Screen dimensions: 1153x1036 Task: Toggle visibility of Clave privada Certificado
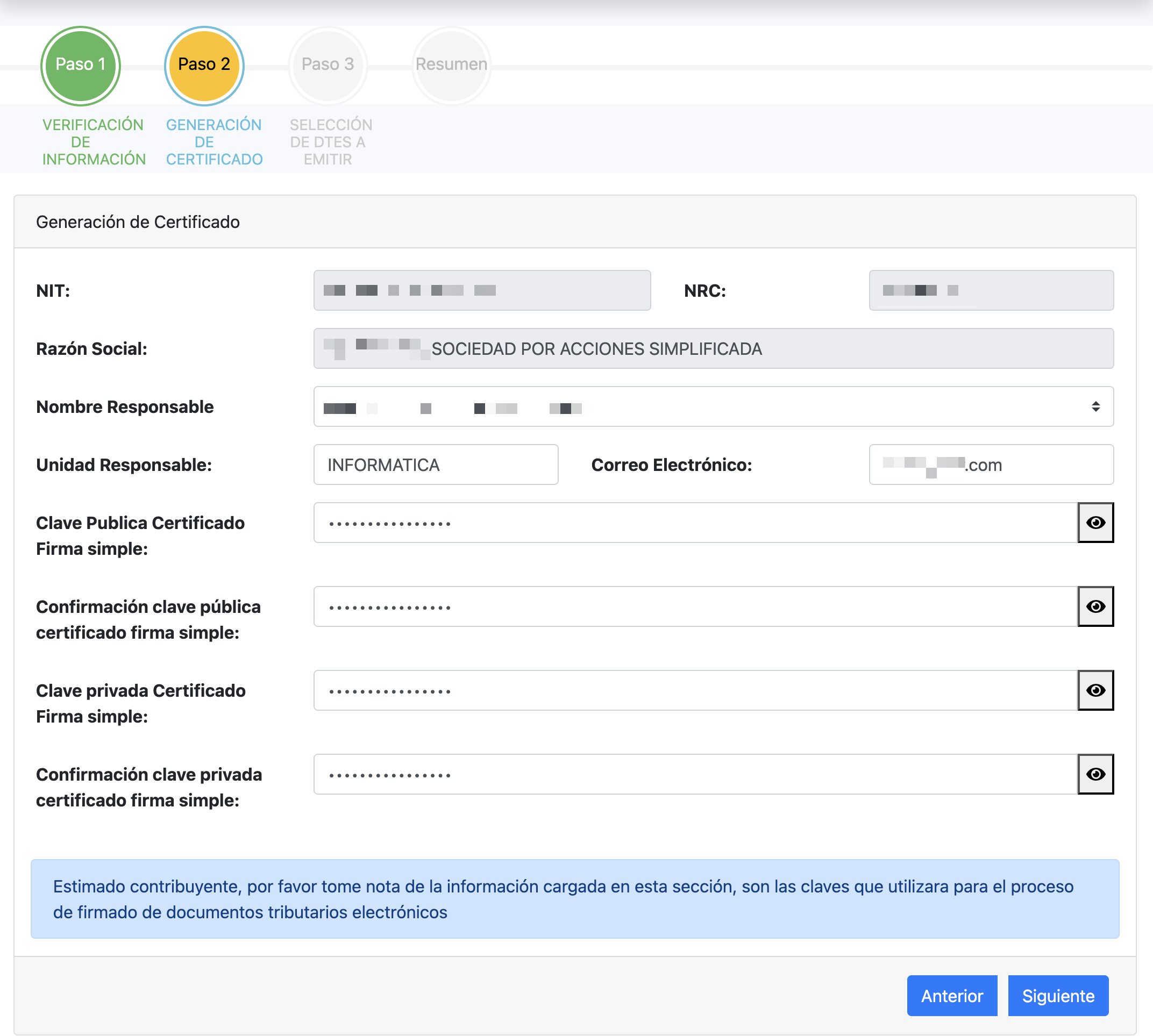[1095, 690]
